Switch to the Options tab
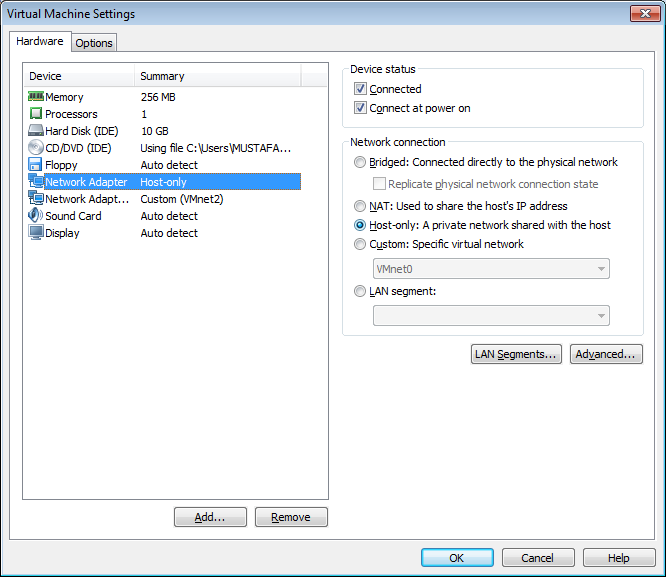The image size is (666, 577). (94, 43)
